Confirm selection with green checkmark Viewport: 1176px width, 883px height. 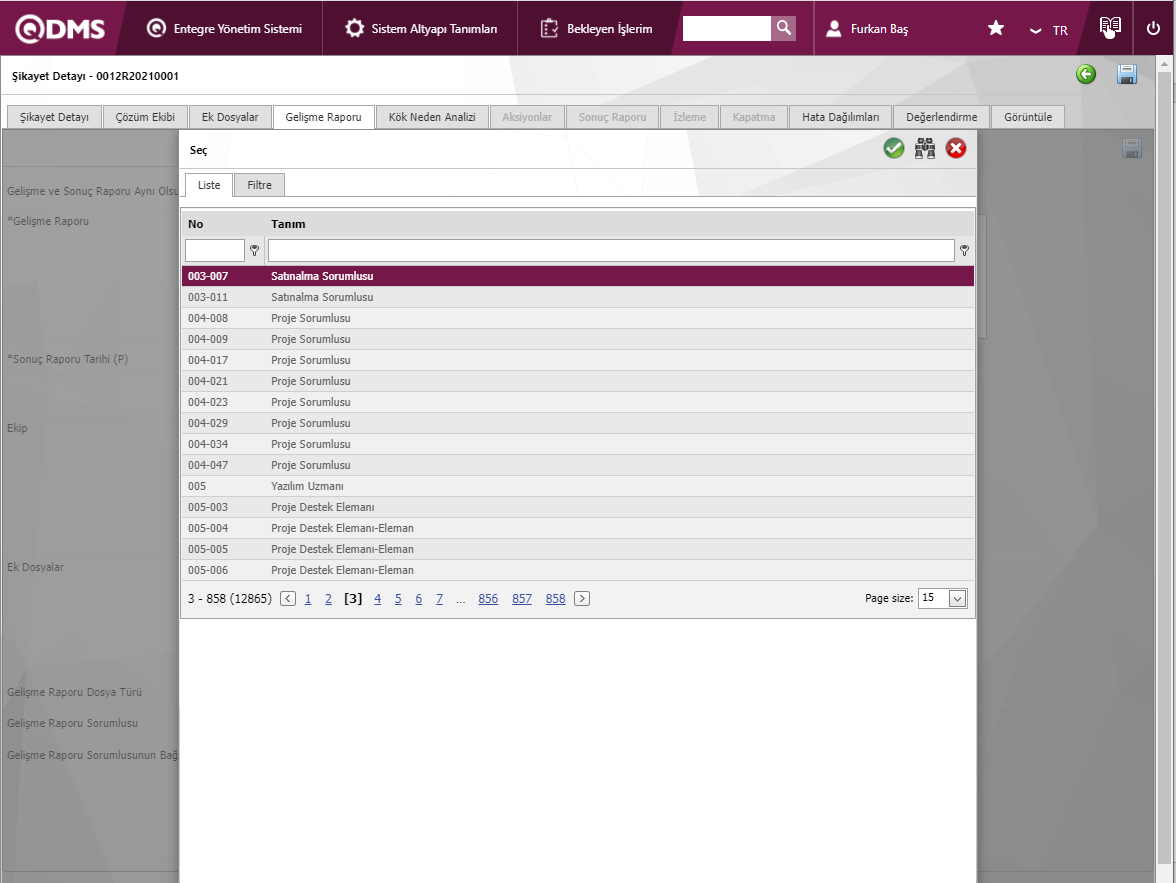pos(893,149)
